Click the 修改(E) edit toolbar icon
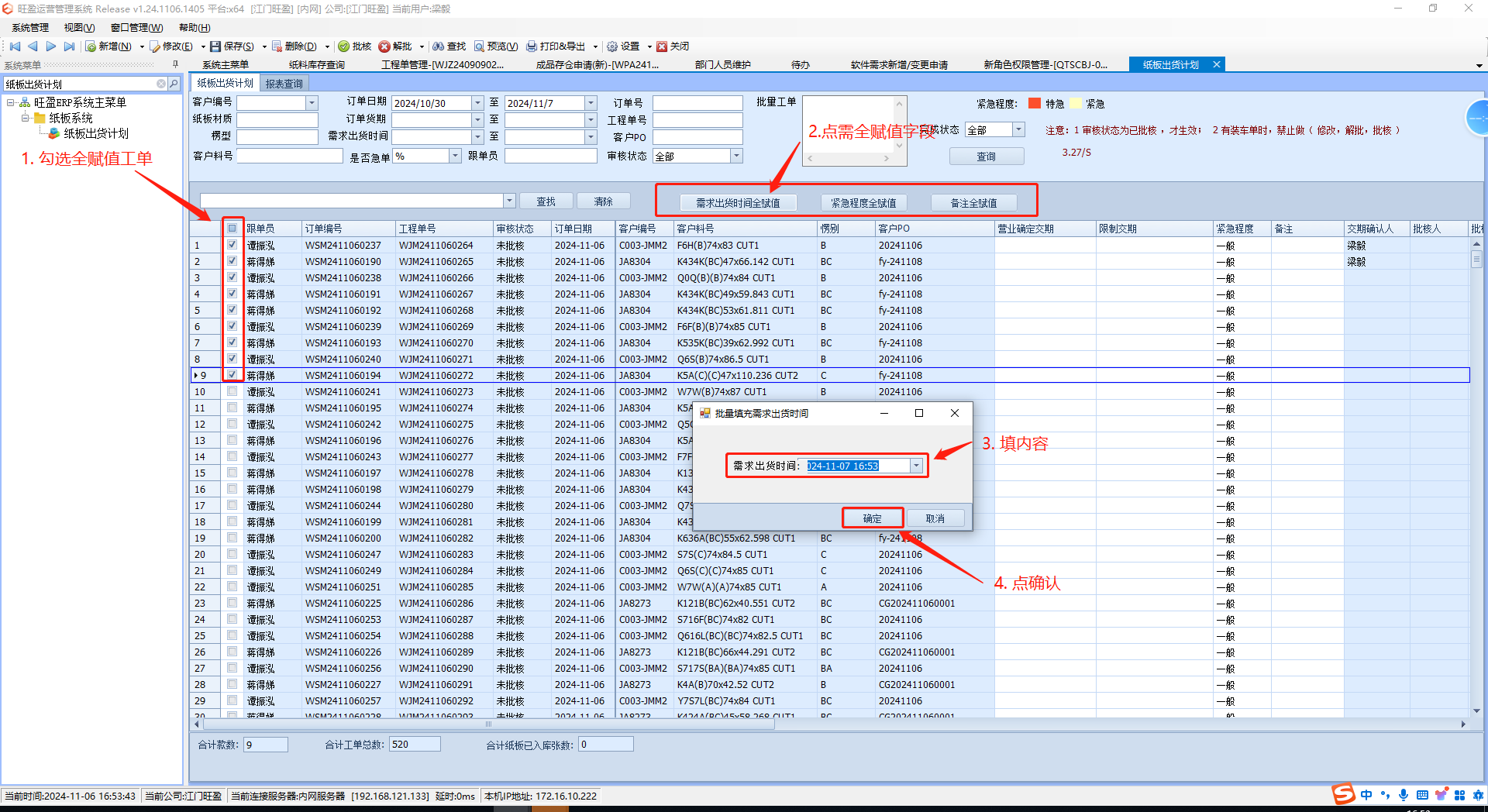Viewport: 1488px width, 812px height. [x=155, y=46]
